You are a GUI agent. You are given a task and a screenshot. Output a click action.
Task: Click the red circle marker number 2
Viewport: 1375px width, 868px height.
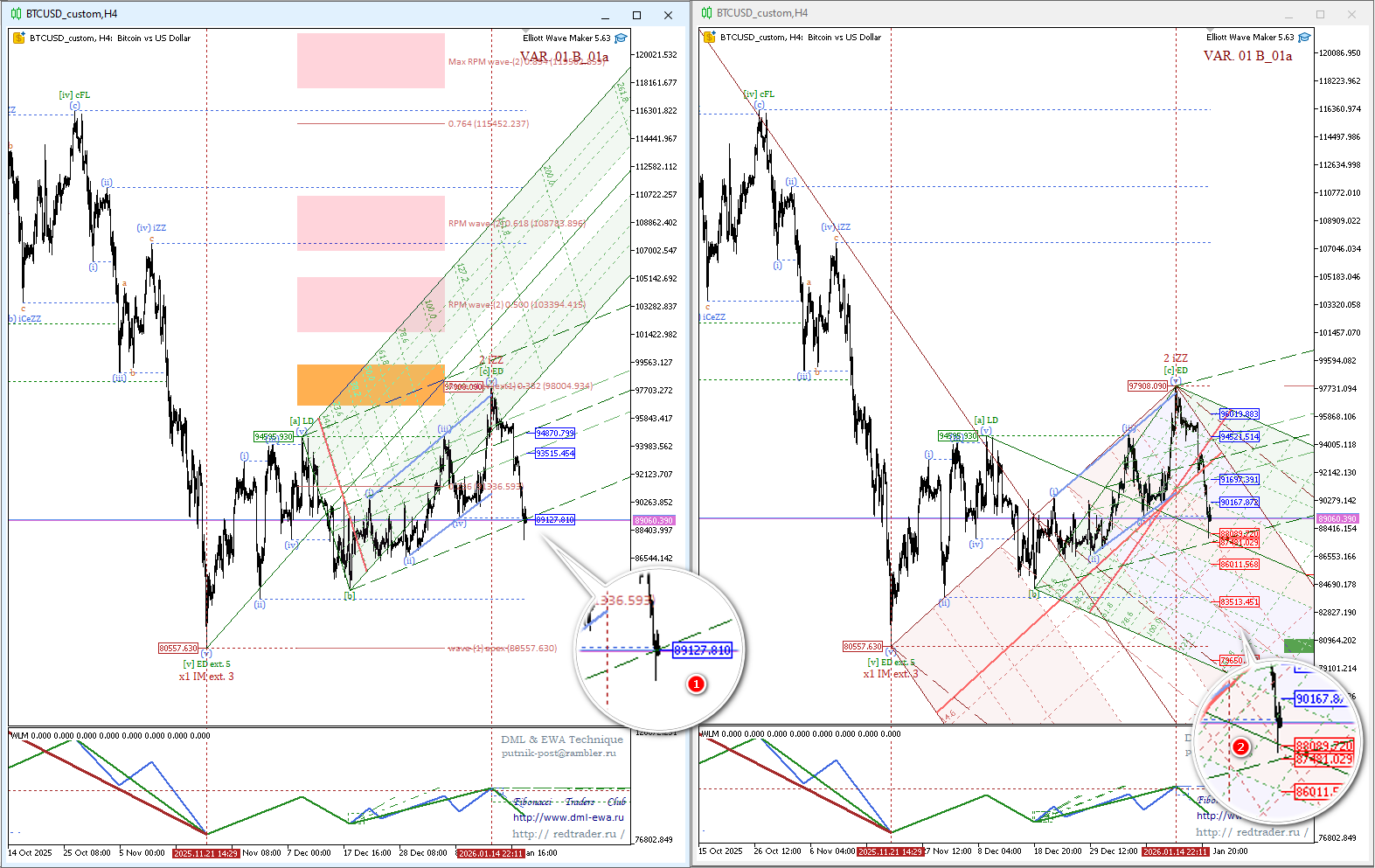click(1240, 746)
